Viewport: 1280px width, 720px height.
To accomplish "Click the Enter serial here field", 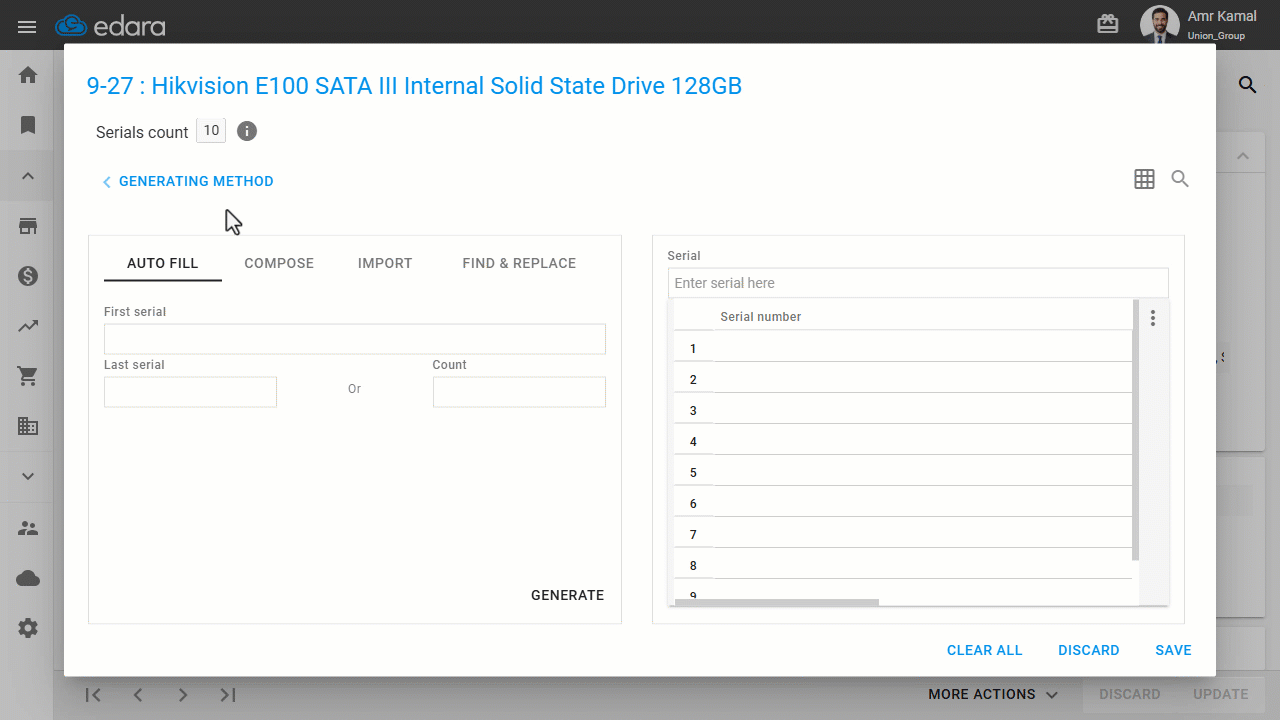I will click(918, 283).
